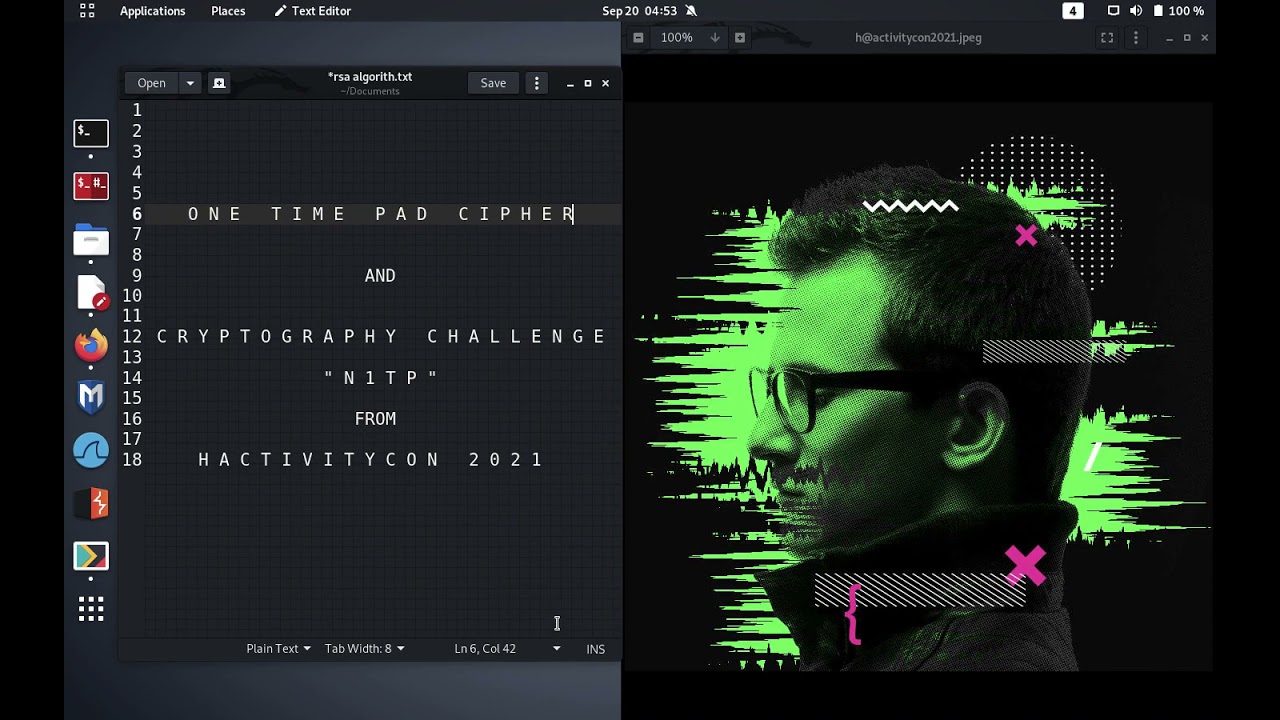1280x720 pixels.
Task: Open the Places menu
Action: point(228,11)
